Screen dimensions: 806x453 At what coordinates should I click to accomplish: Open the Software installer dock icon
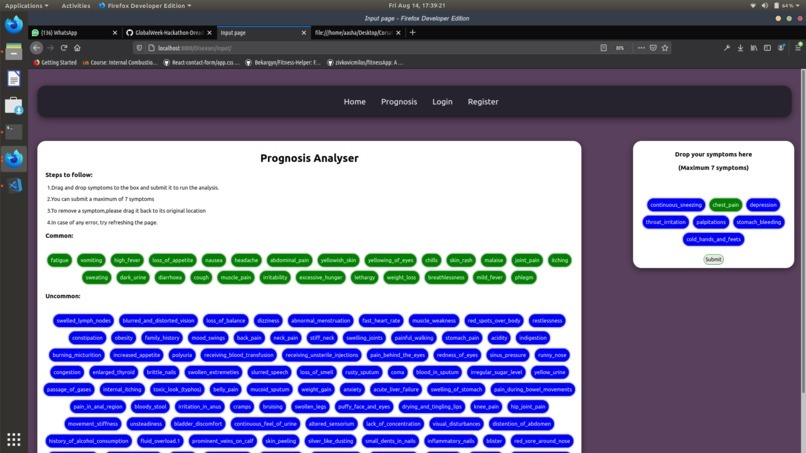pos(14,105)
